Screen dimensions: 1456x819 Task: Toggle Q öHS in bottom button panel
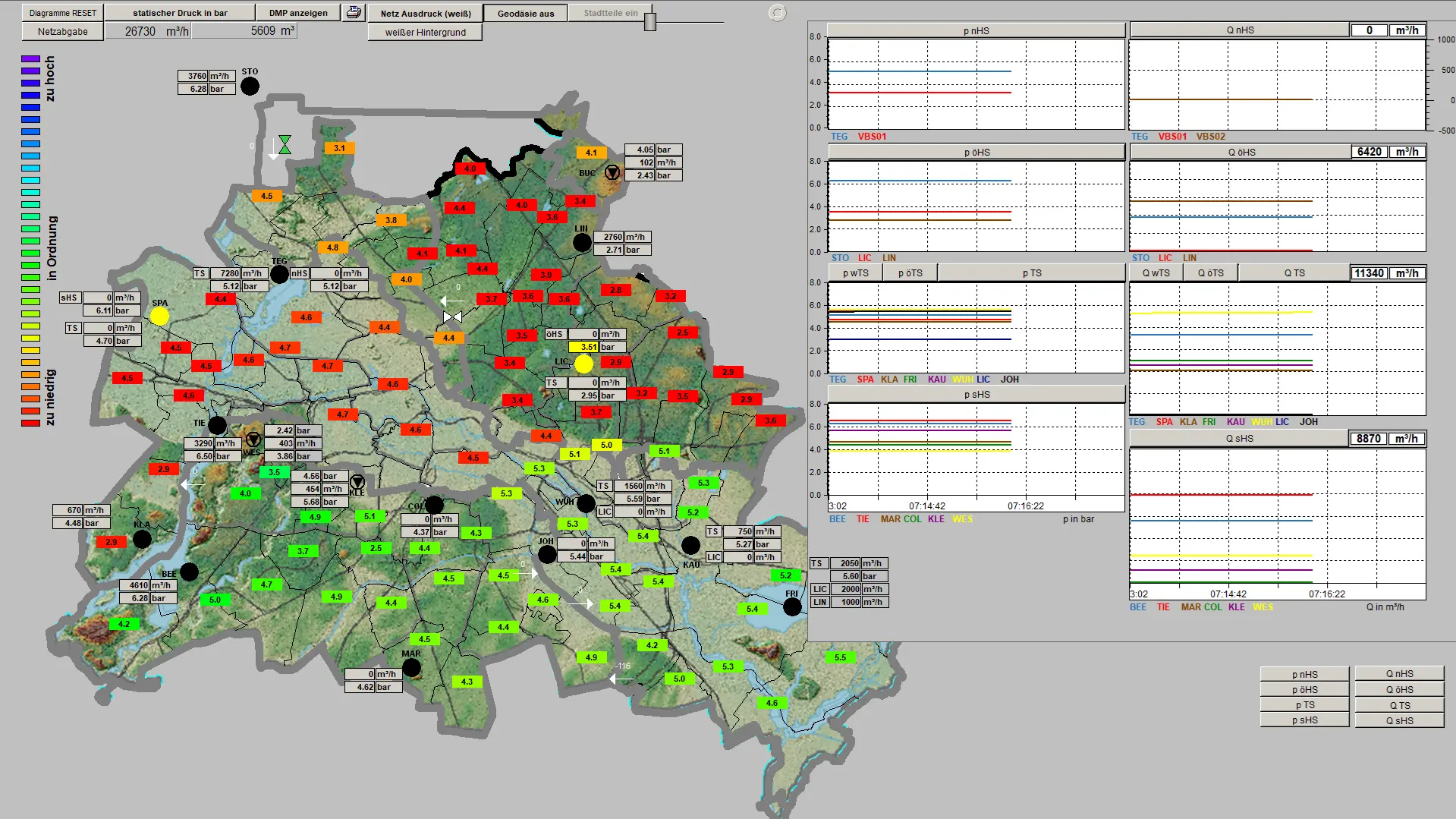(x=1400, y=690)
